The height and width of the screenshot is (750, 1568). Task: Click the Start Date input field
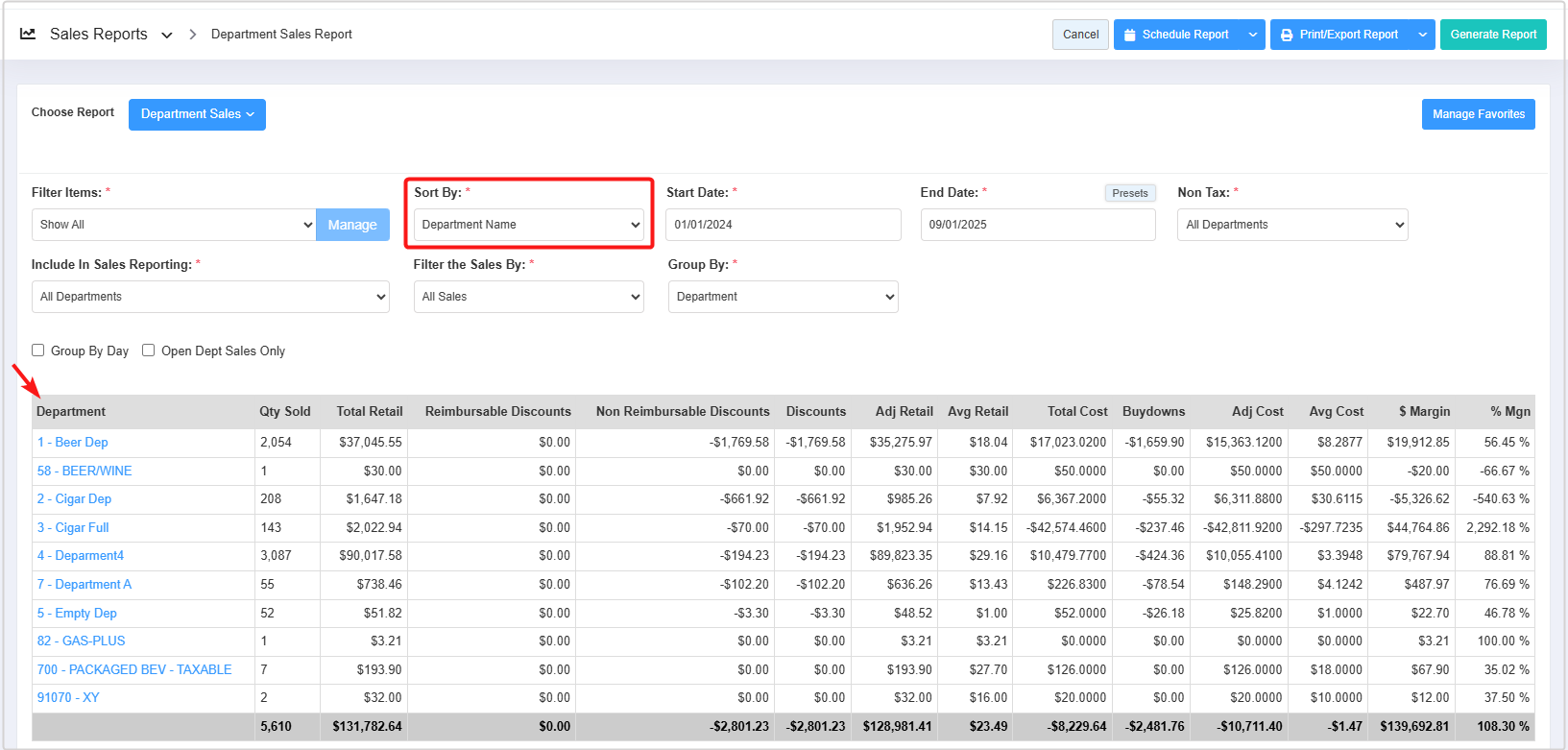tap(783, 225)
